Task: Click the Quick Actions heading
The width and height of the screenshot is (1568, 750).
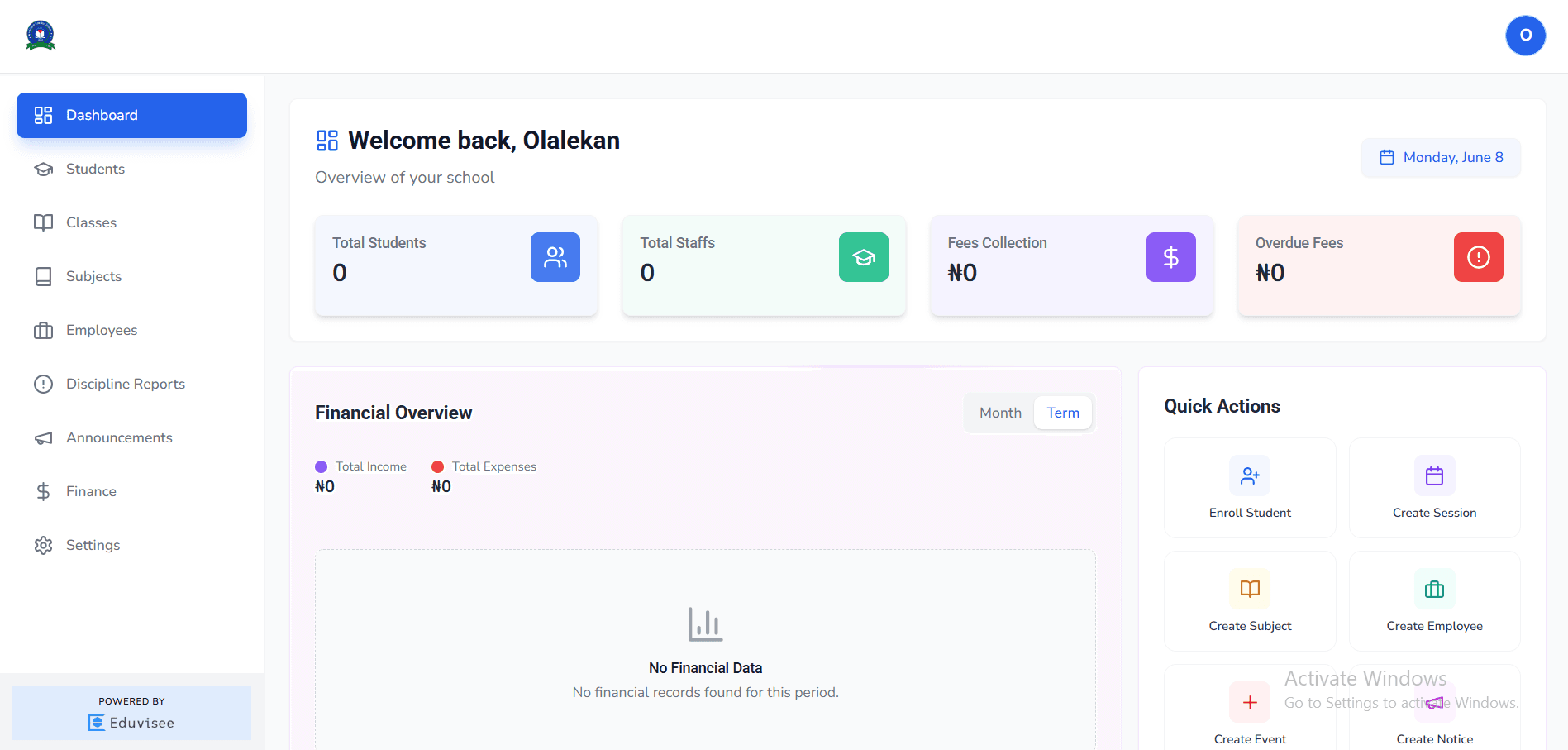Action: pos(1222,406)
